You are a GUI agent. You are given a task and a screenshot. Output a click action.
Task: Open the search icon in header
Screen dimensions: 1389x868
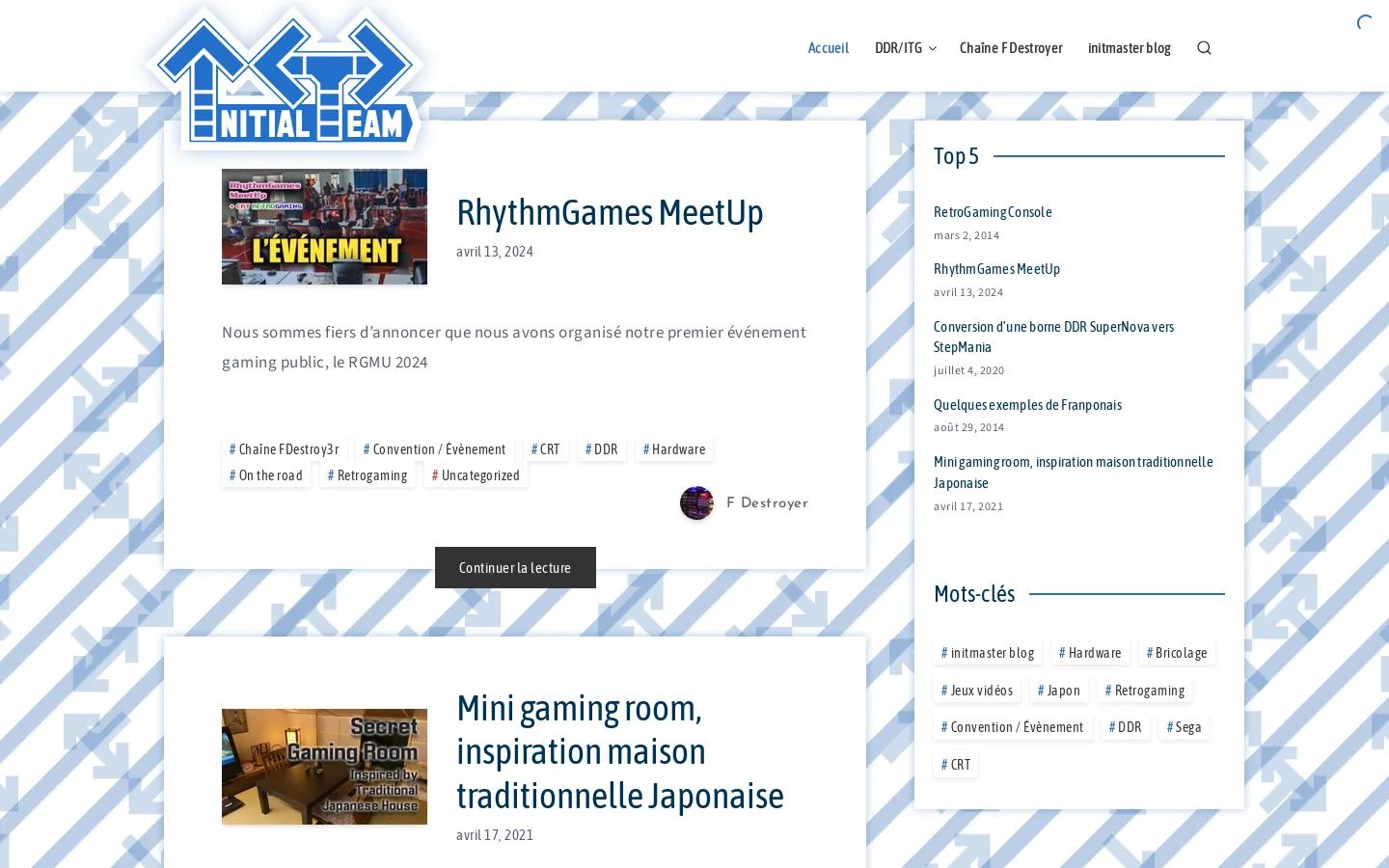pyautogui.click(x=1204, y=48)
